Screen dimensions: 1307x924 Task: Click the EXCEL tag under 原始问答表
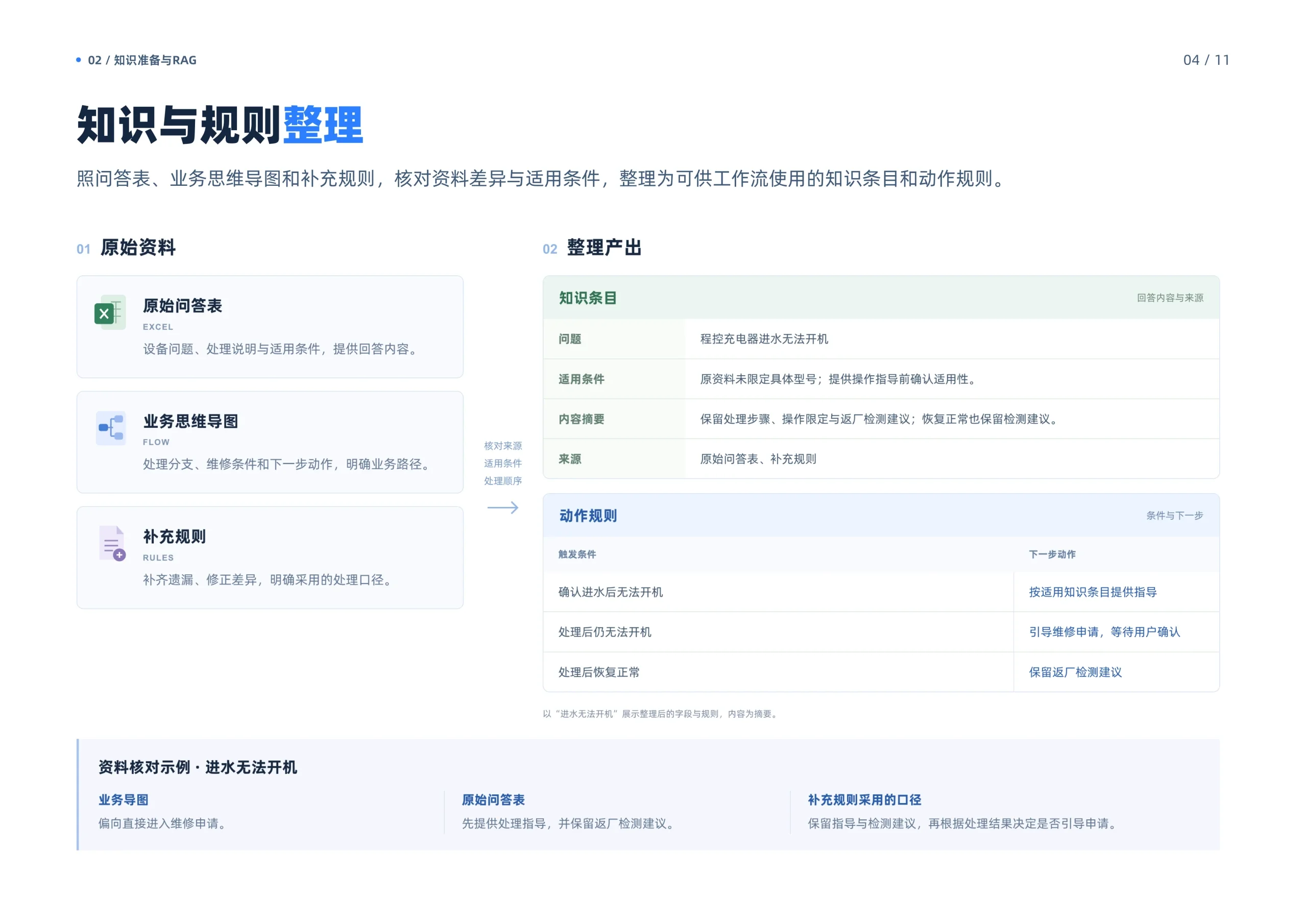158,327
